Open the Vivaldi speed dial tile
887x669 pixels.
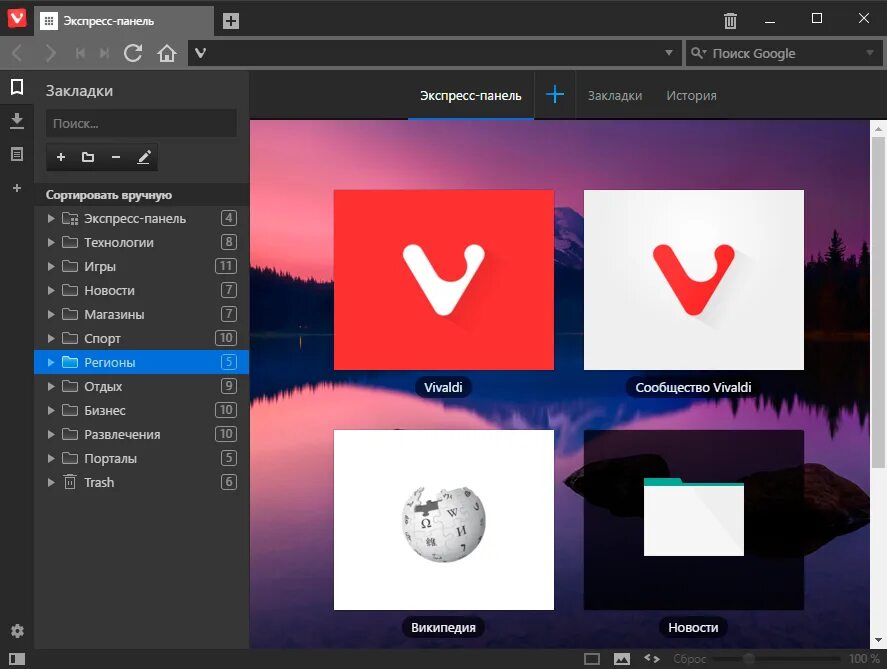point(444,280)
